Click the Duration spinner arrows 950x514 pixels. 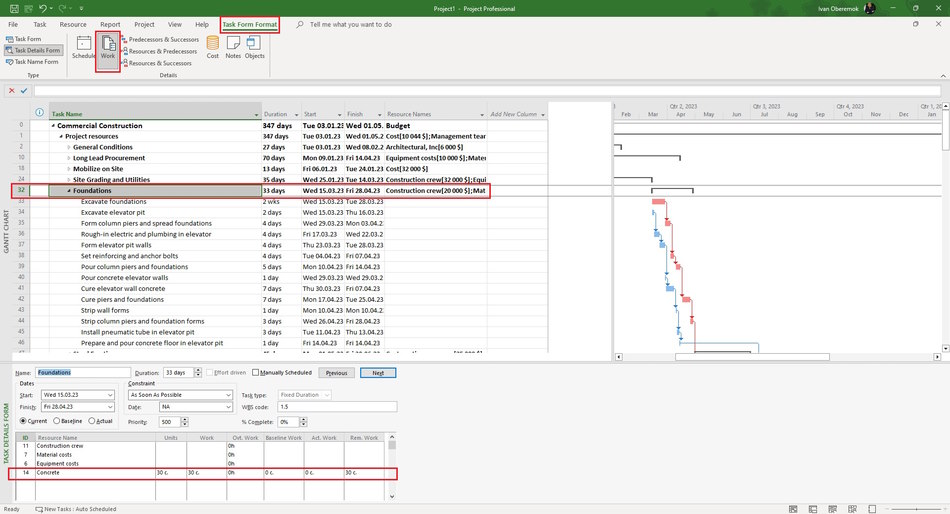click(x=198, y=372)
